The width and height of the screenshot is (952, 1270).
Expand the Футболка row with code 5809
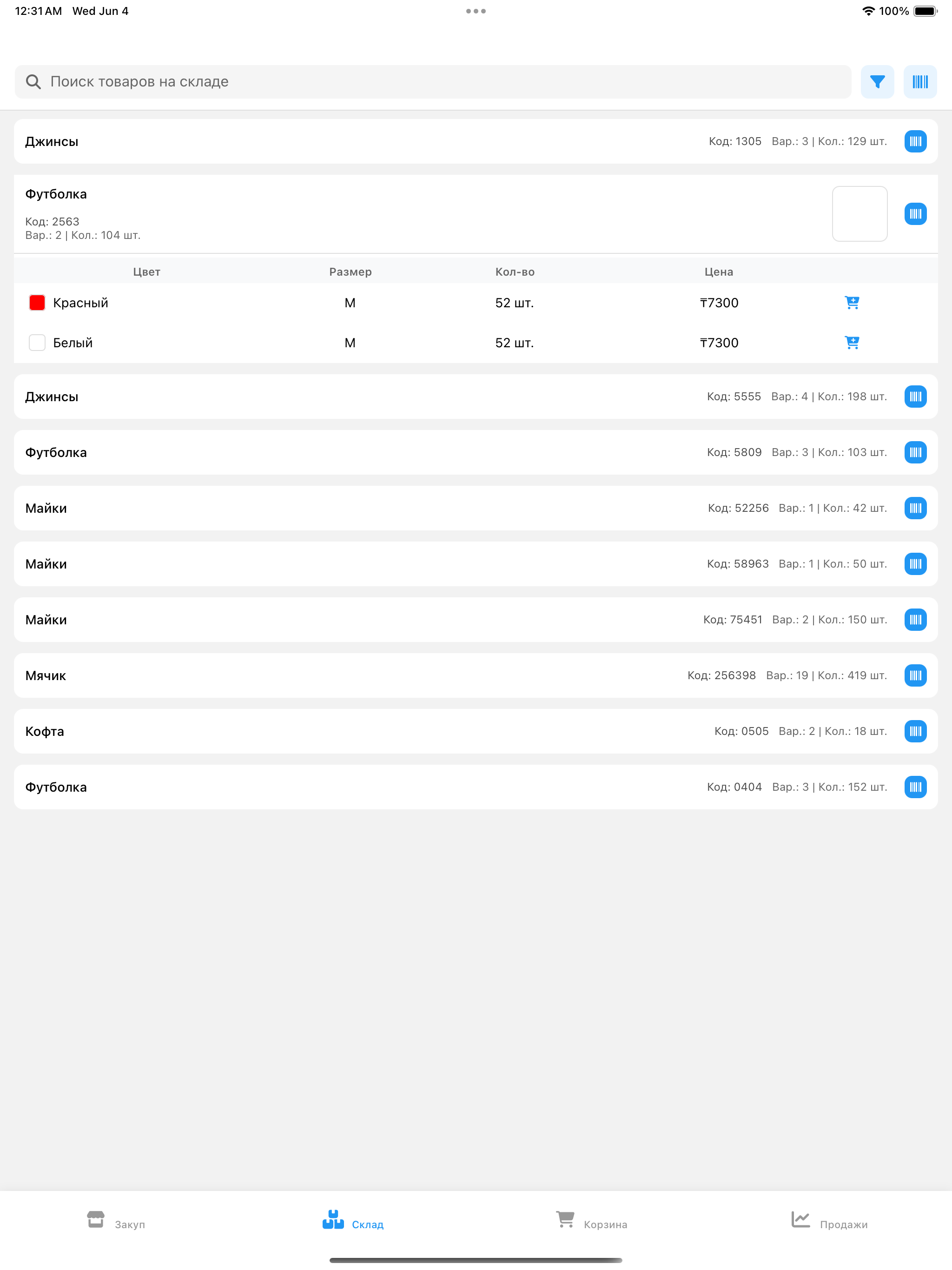point(476,452)
